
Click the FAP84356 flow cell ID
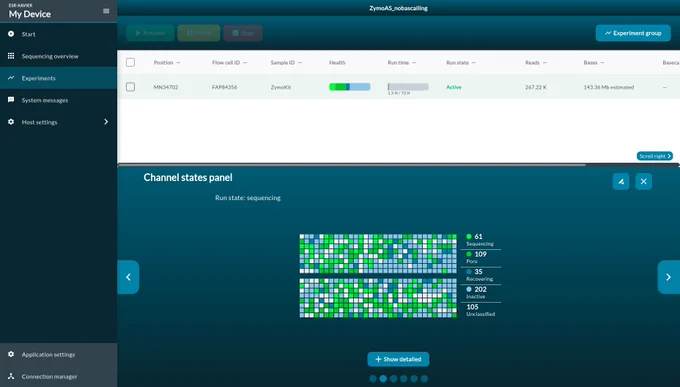(225, 87)
